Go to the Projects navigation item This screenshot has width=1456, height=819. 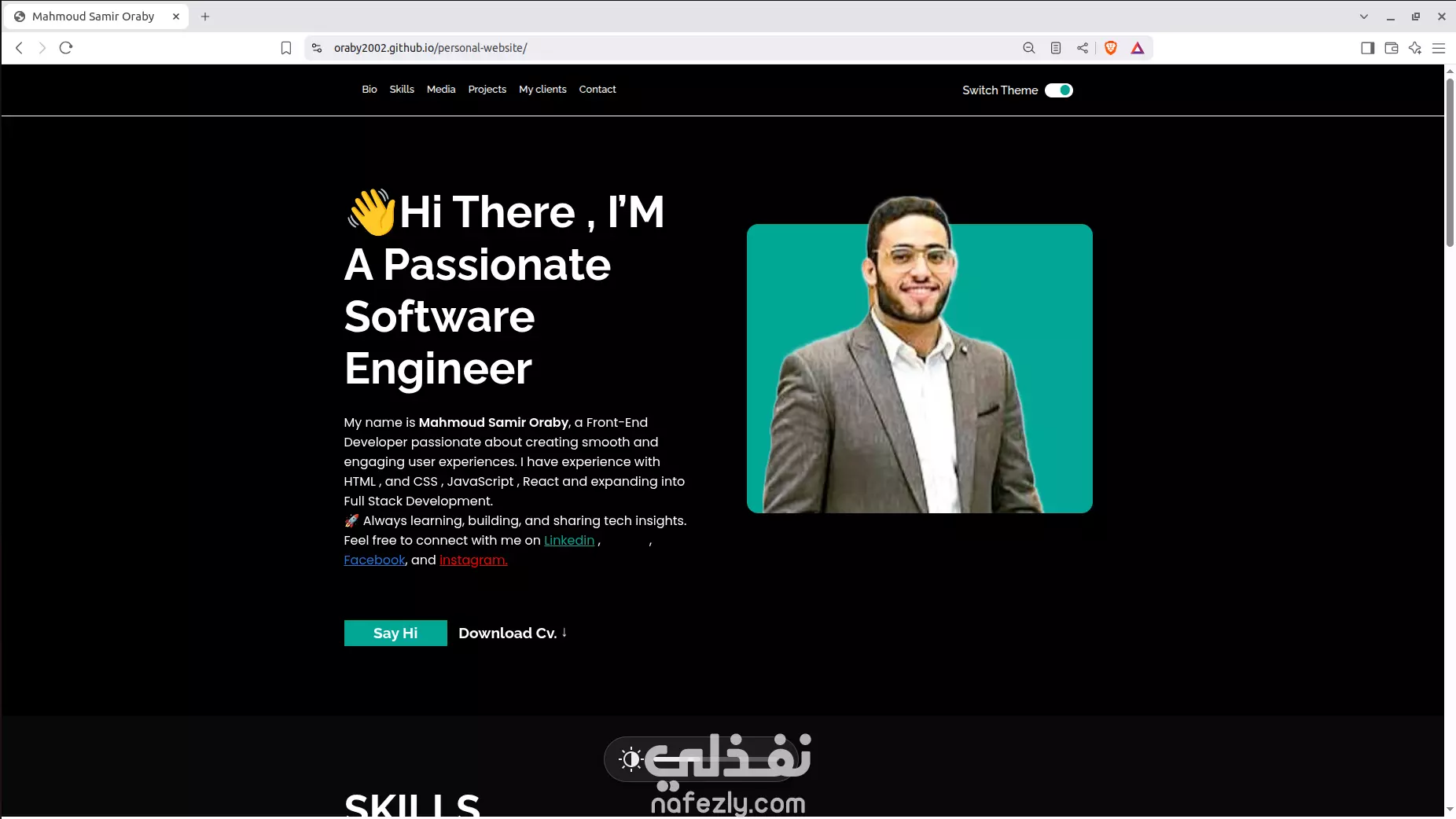[487, 90]
